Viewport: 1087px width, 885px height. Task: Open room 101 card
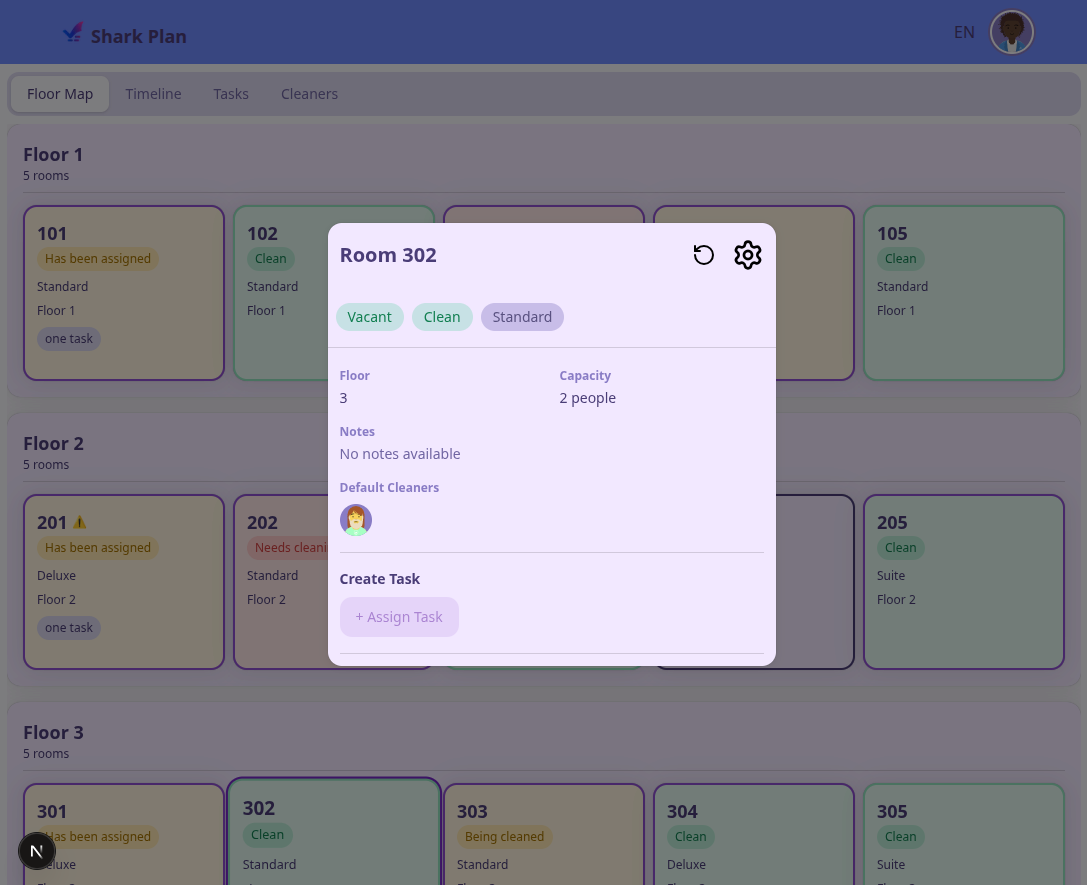click(x=124, y=293)
